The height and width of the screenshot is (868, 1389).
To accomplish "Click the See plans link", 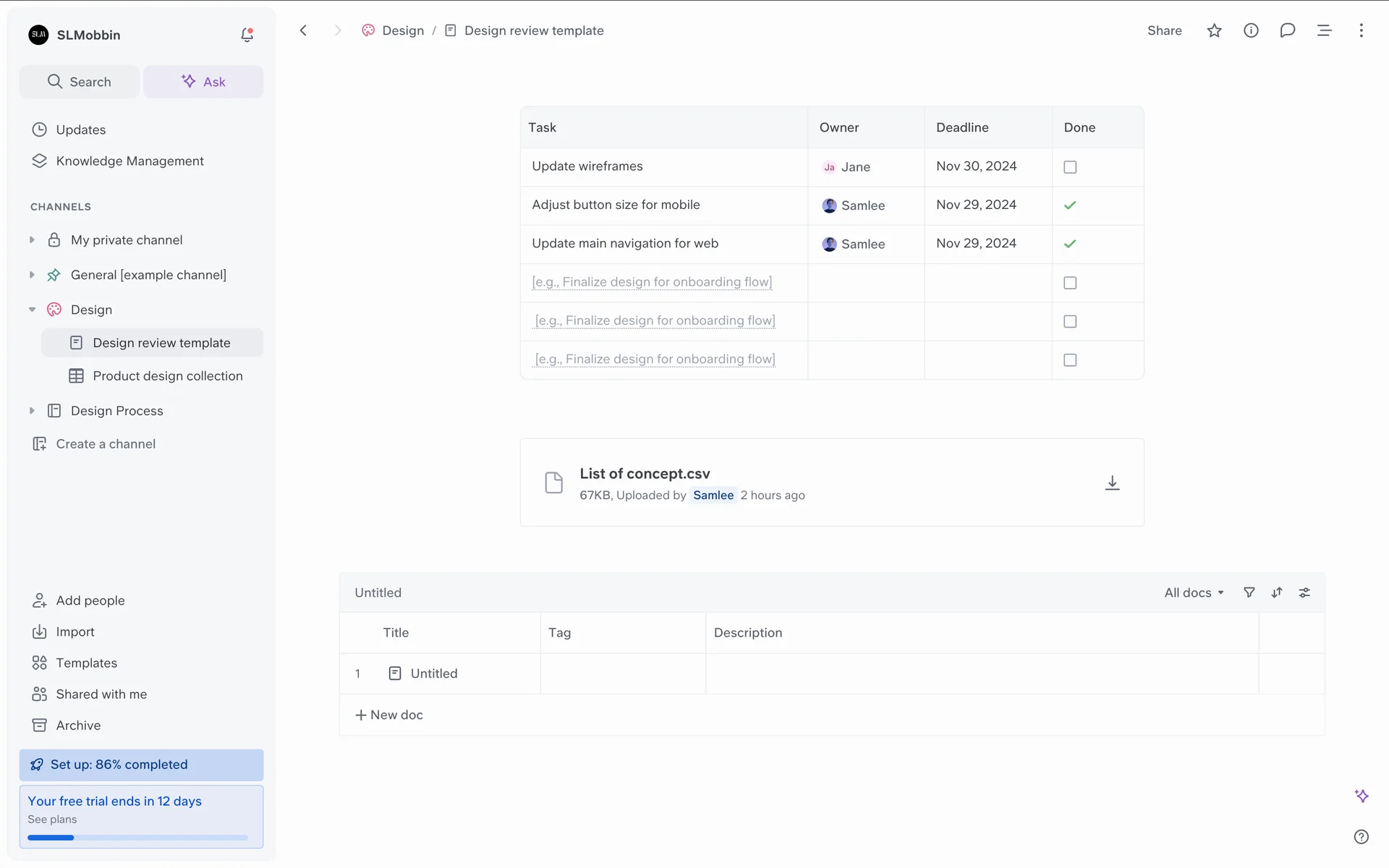I will [x=52, y=820].
